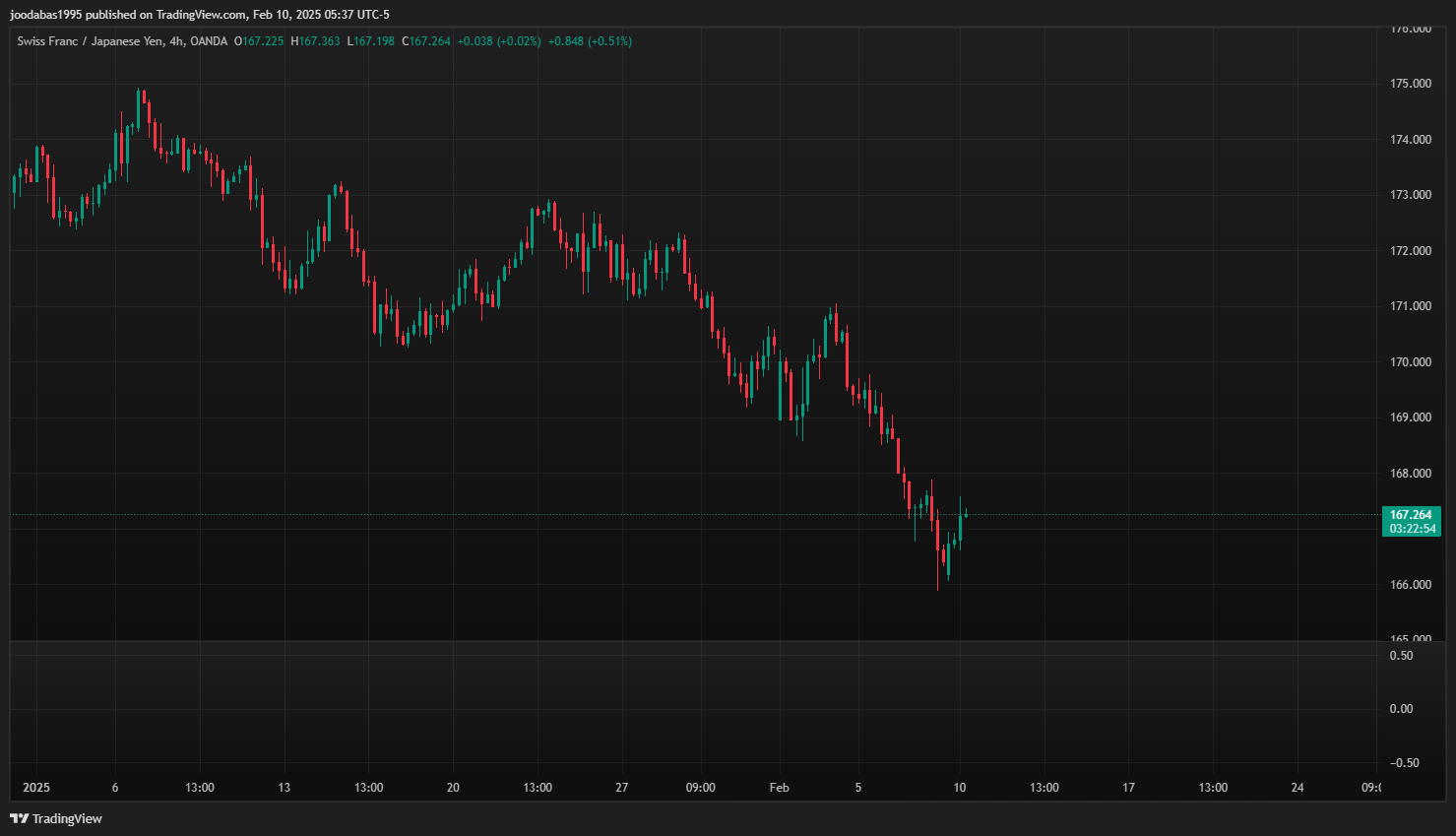1456x836 pixels.
Task: Click the 27 date label on time axis
Action: tap(621, 788)
